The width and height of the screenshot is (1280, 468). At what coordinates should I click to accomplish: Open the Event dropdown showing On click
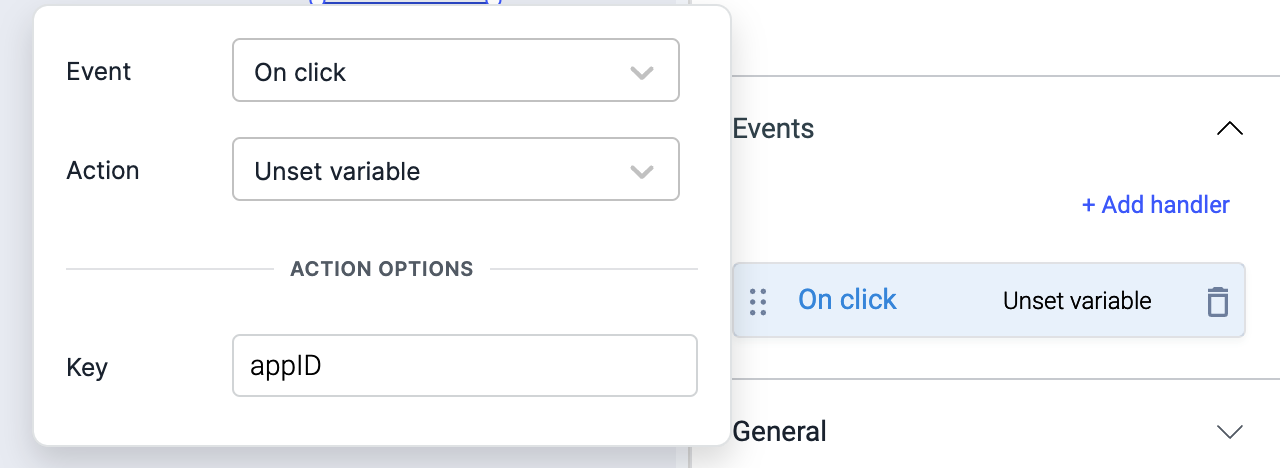455,70
